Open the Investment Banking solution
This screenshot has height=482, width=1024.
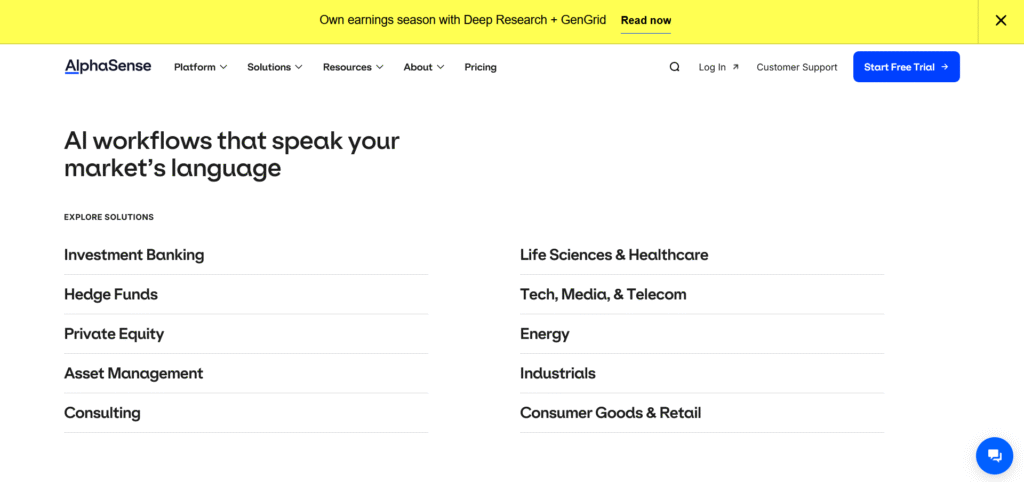tap(134, 255)
